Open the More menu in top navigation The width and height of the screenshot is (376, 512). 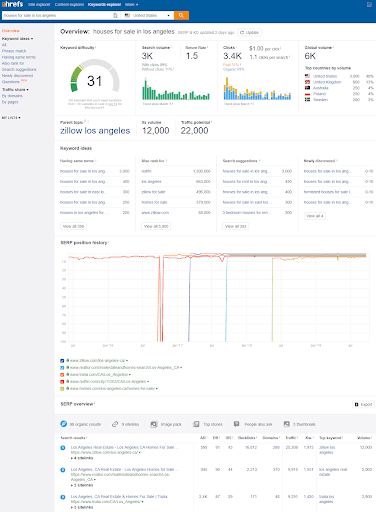click(132, 4)
